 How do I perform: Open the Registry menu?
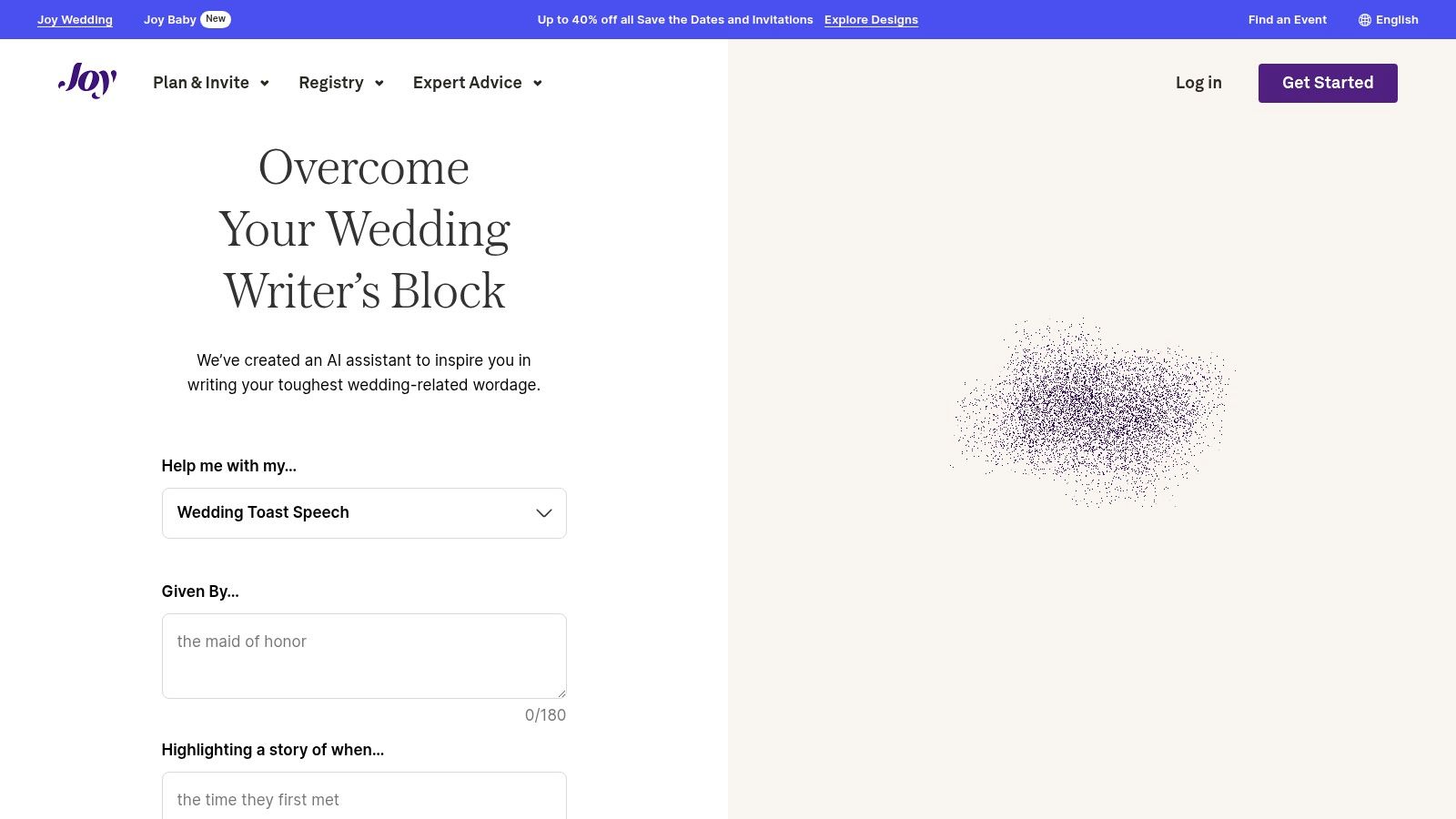point(331,83)
